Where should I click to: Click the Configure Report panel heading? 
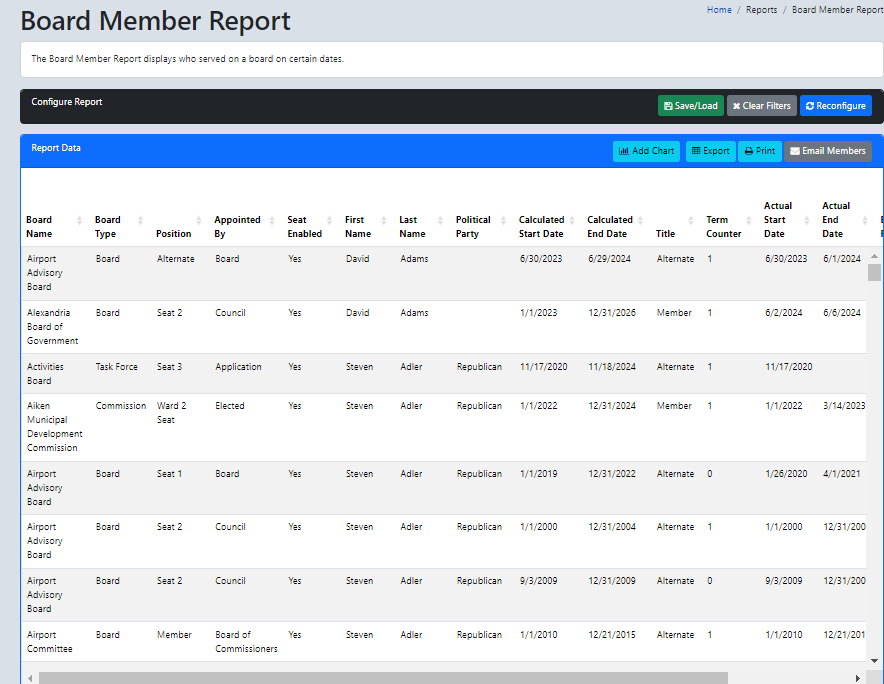(67, 102)
